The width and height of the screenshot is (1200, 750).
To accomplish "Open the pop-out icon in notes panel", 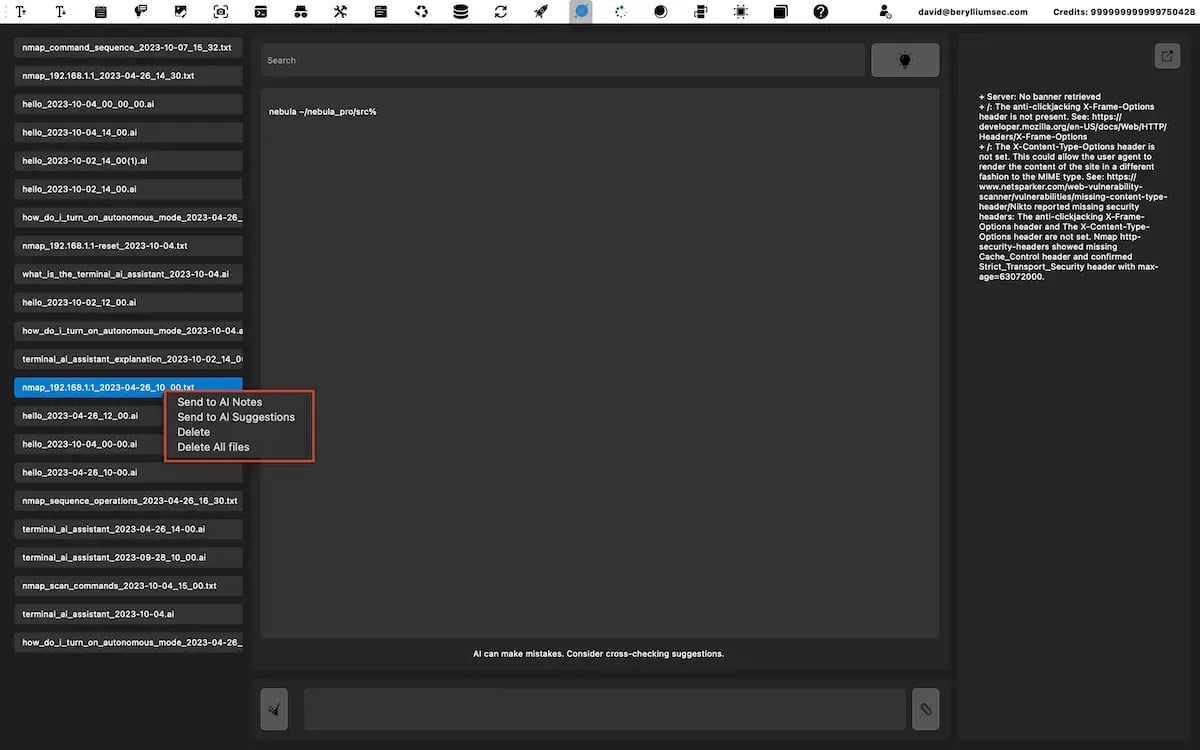I will (x=1167, y=56).
